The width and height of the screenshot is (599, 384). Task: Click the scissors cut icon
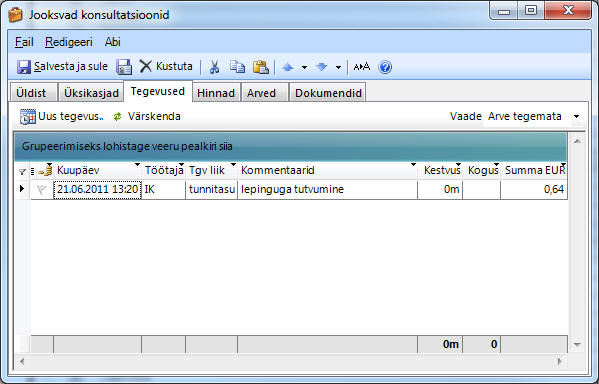[214, 67]
